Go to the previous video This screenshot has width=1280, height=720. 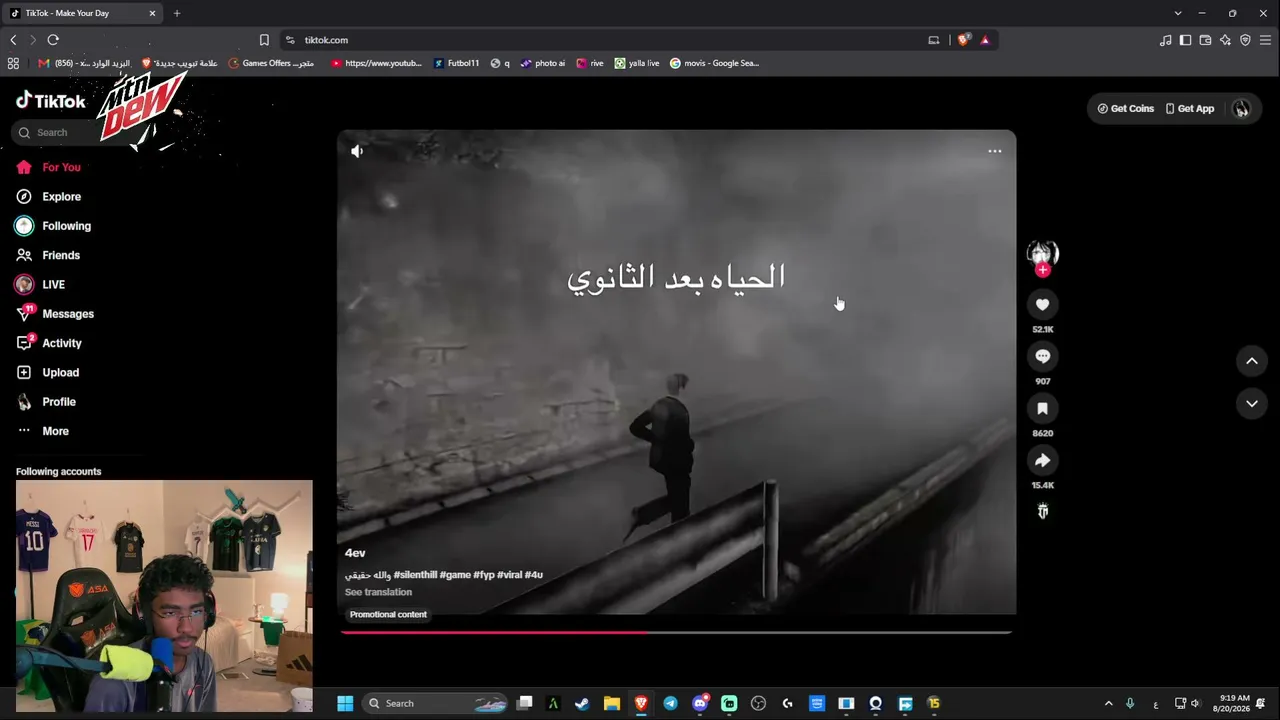(x=1251, y=361)
